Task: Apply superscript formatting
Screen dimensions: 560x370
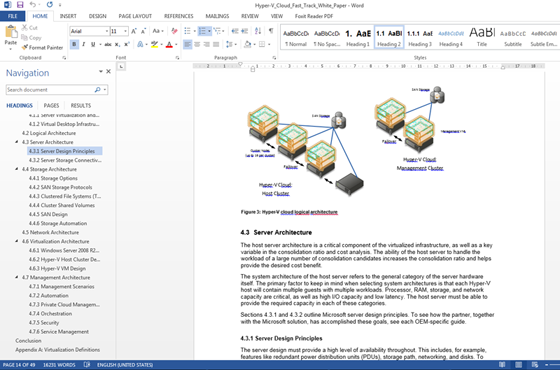Action: (126, 44)
